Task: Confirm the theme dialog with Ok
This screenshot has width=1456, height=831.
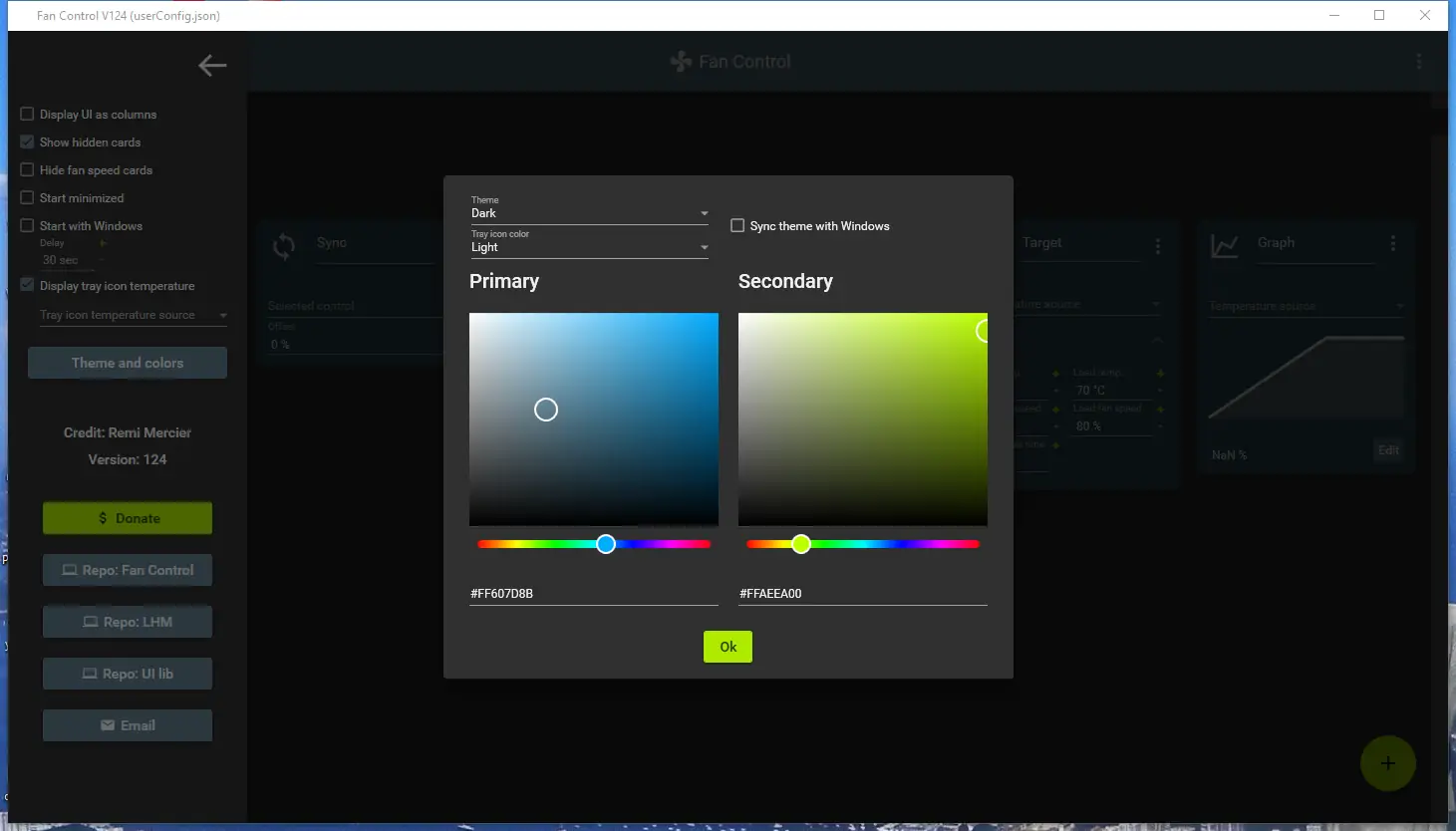Action: (x=728, y=647)
